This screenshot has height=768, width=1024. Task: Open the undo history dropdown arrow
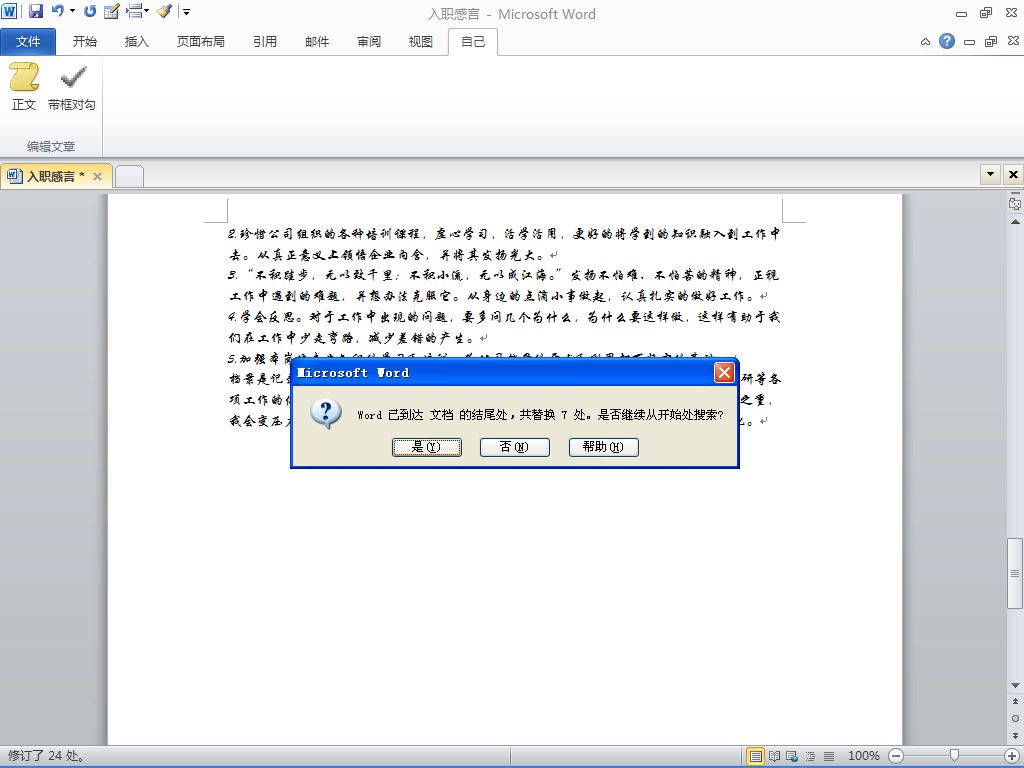click(x=72, y=11)
